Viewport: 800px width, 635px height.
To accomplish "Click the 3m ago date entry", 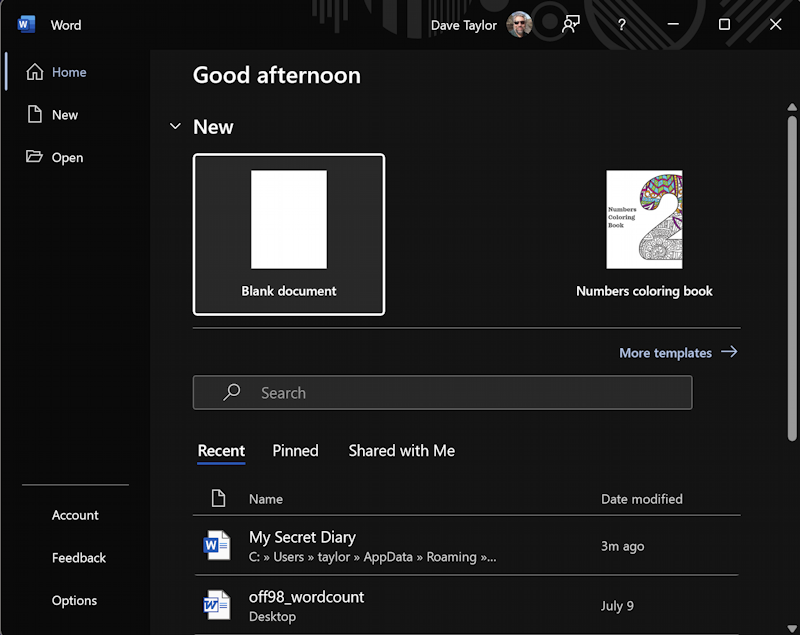I will tap(622, 546).
